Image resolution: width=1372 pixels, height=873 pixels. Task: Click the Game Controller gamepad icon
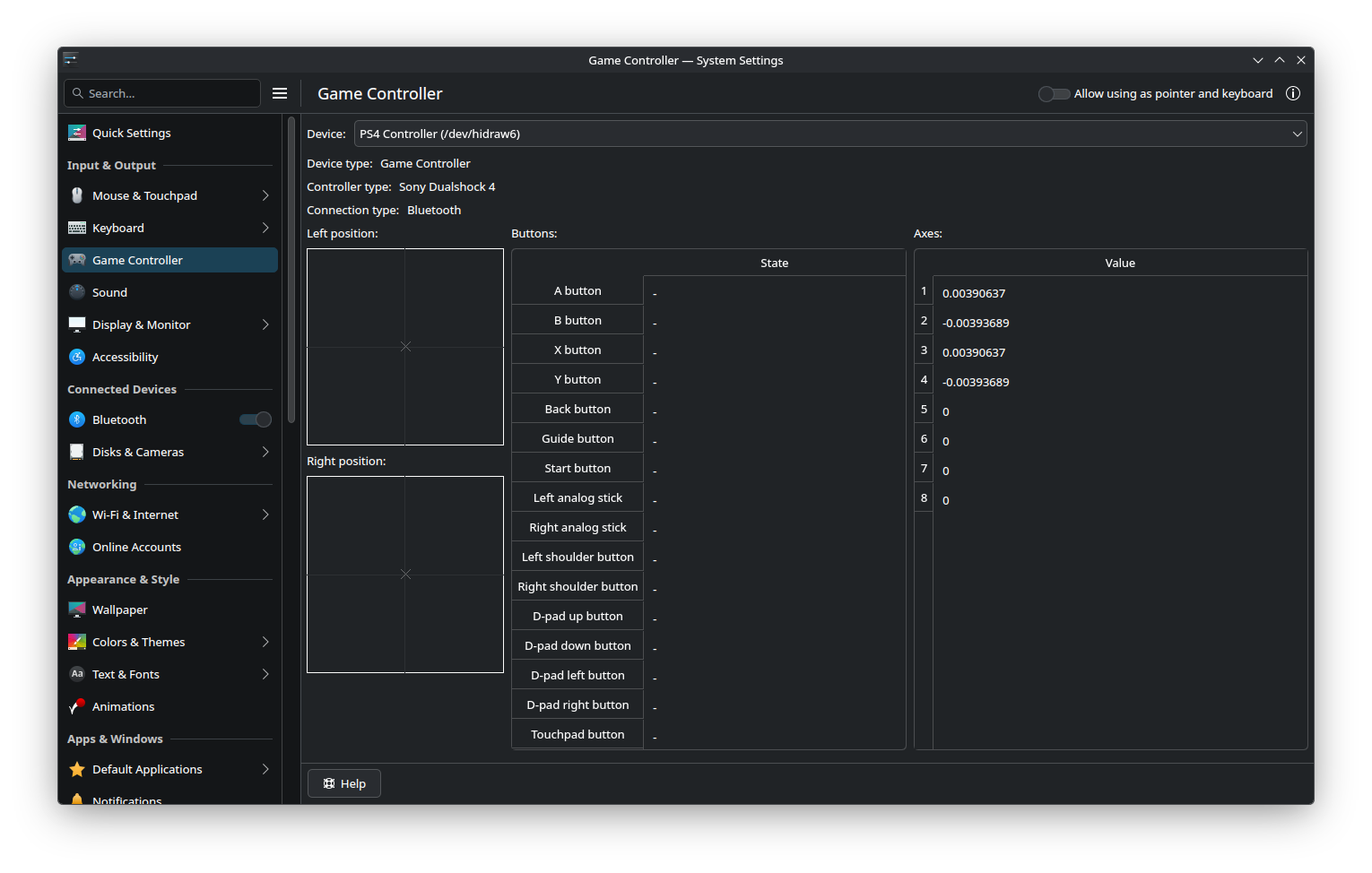point(77,260)
